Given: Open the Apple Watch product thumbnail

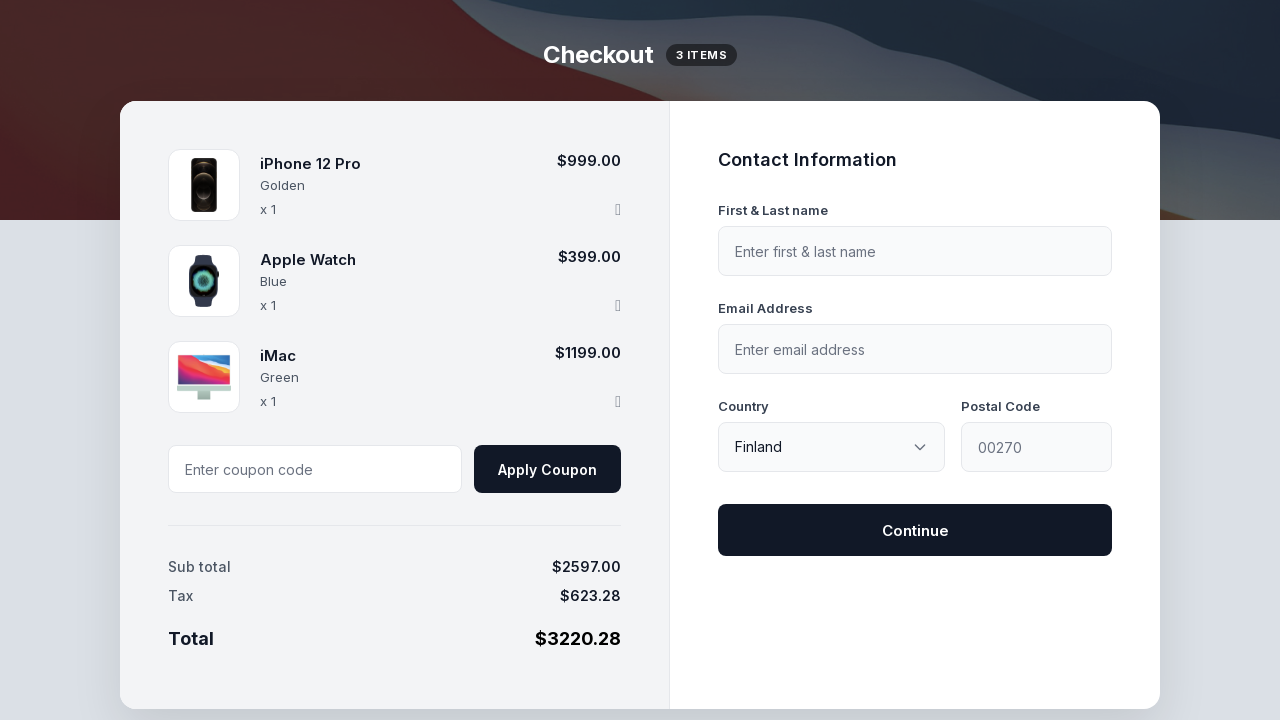Looking at the screenshot, I should 204,281.
